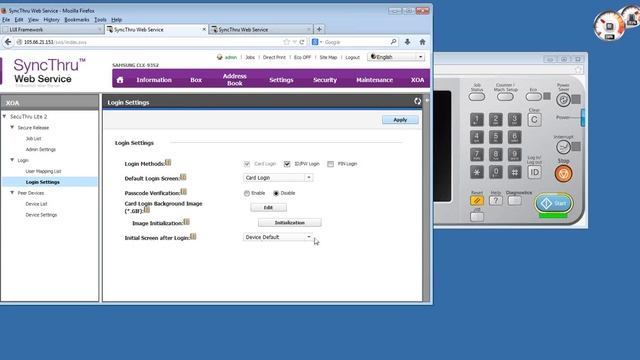Click the help icon beside Passcode Verification
The image size is (640, 360).
184,191
